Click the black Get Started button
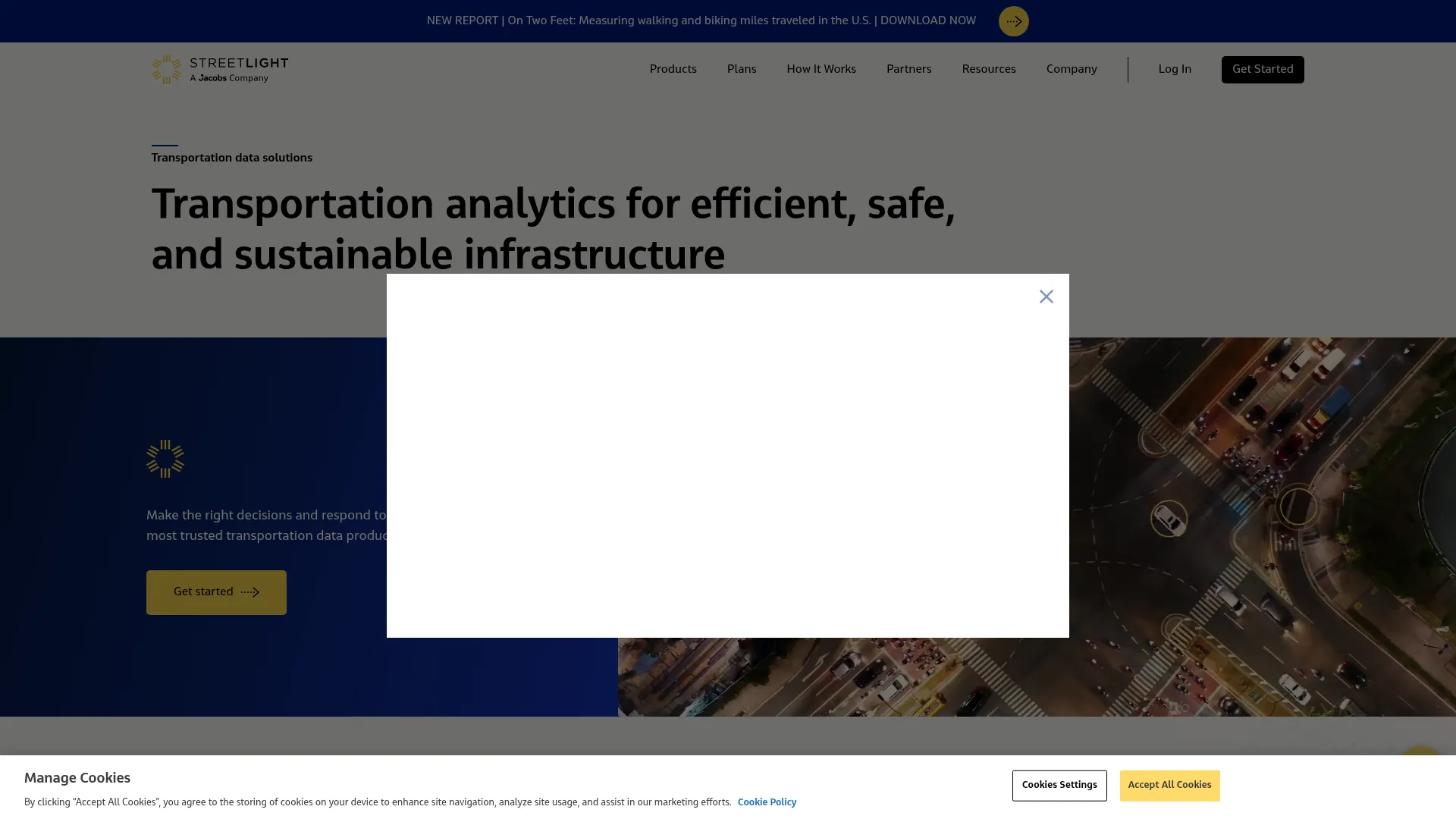1456x819 pixels. pyautogui.click(x=1262, y=69)
